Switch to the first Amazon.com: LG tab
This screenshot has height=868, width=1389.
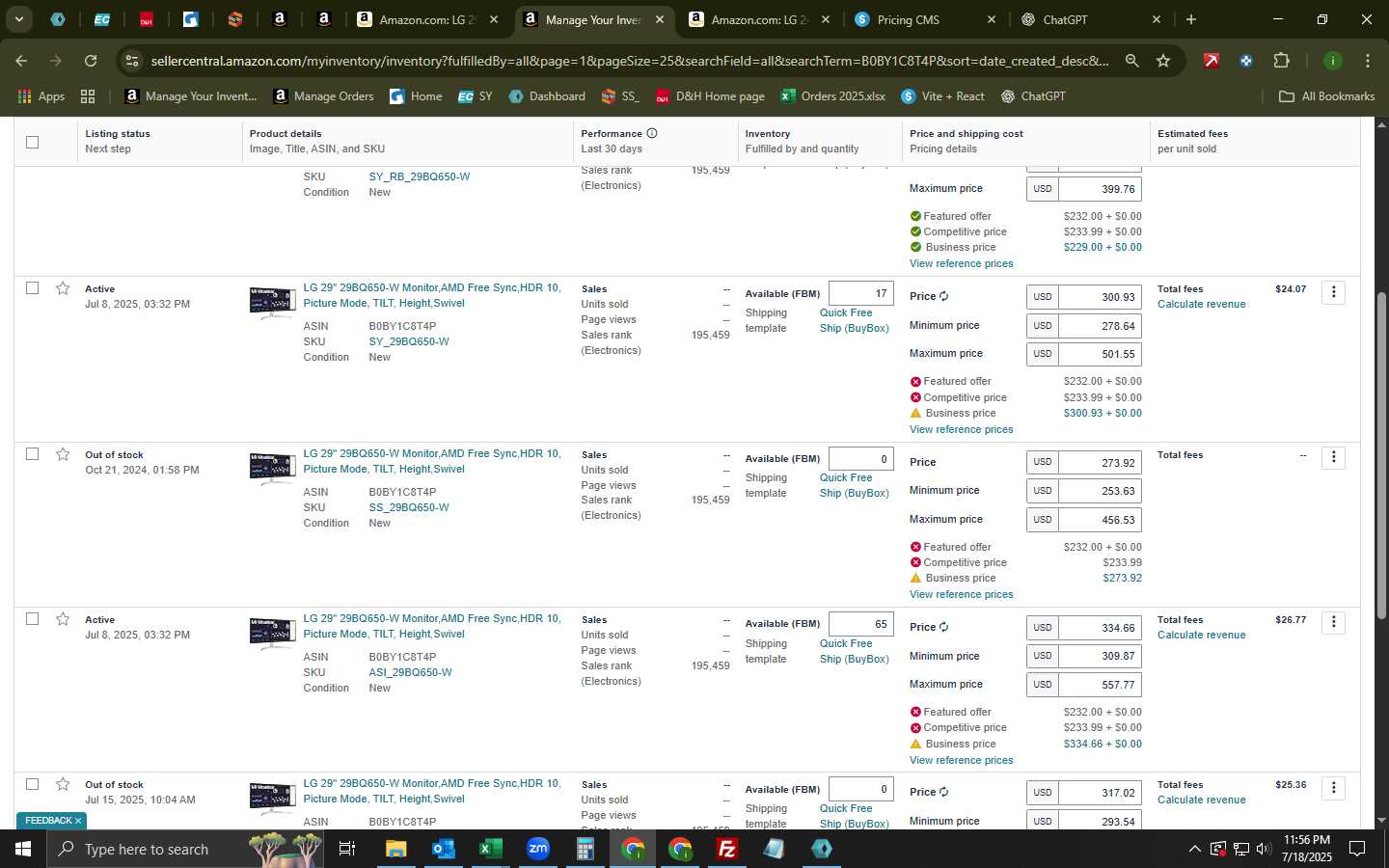(427, 19)
